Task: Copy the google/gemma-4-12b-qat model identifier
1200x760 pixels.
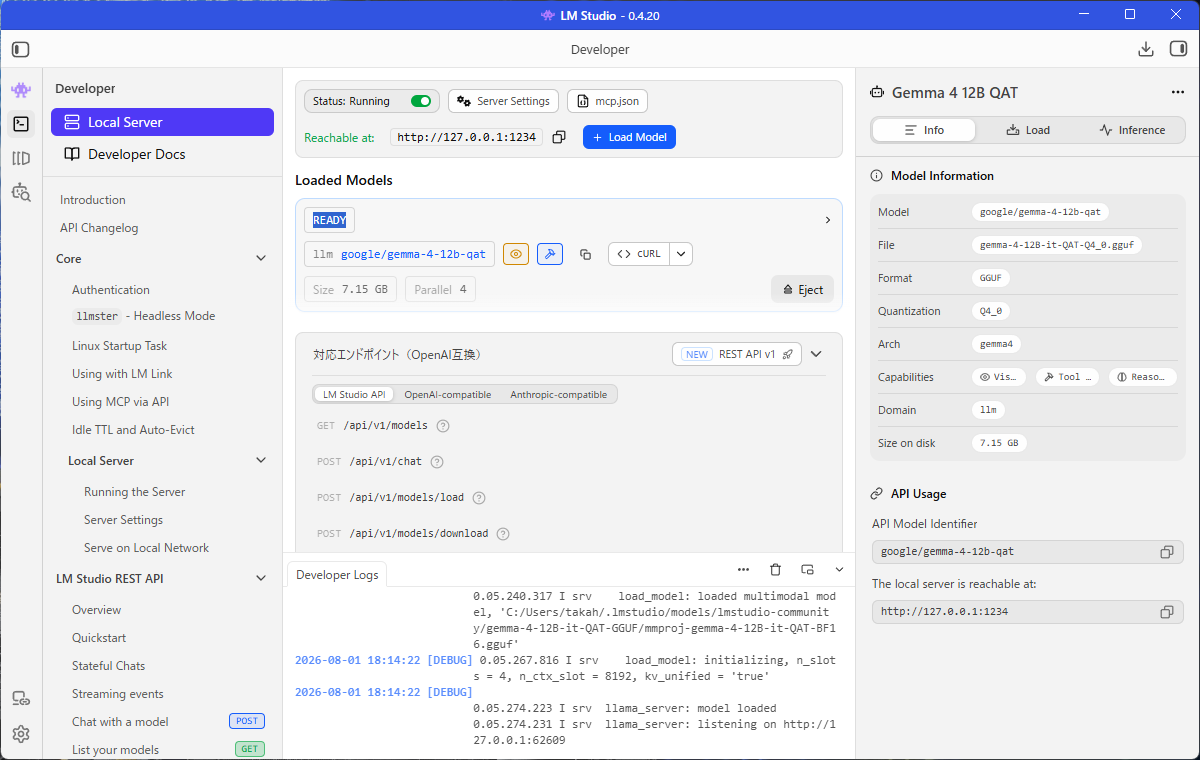Action: pos(586,254)
